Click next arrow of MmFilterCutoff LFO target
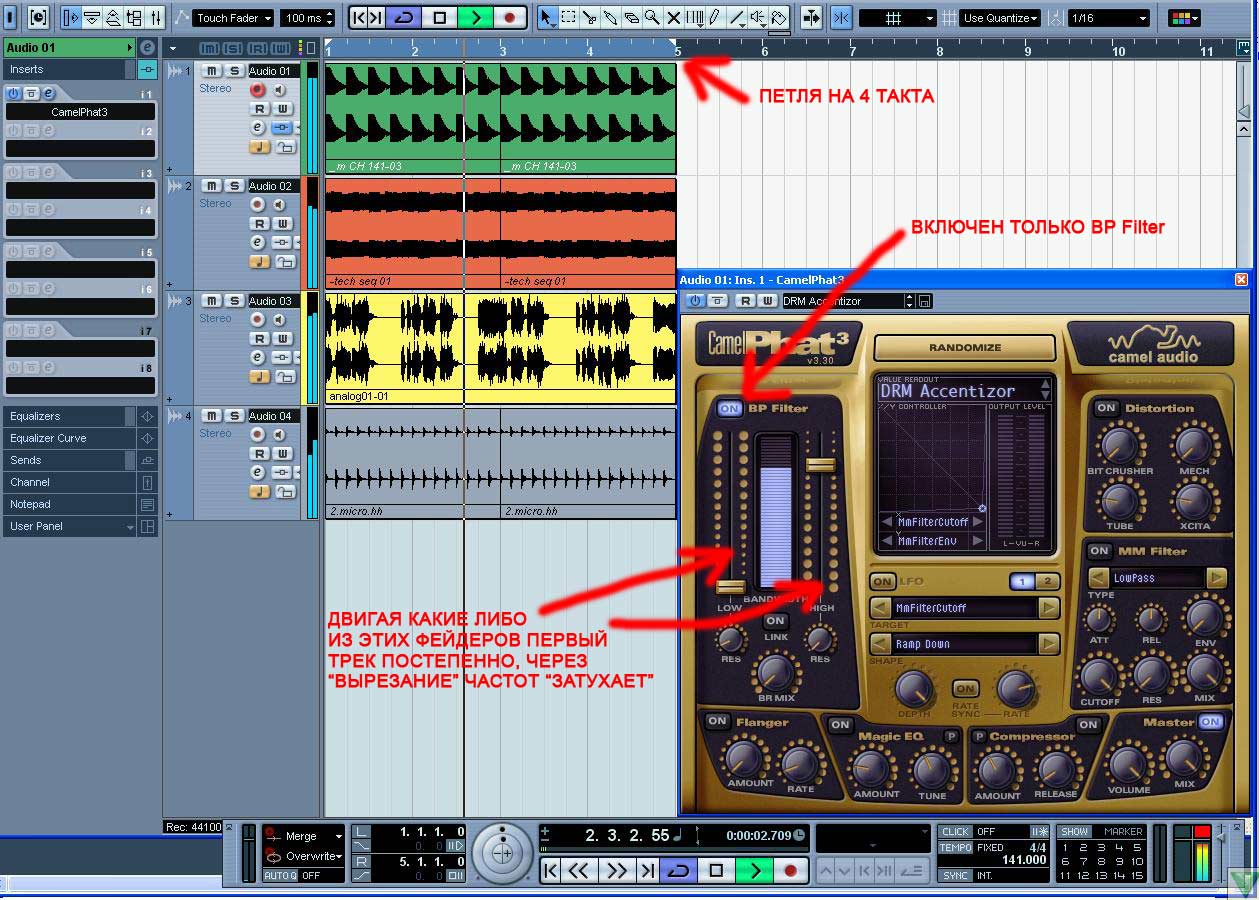Viewport: 1259px width, 900px height. pyautogui.click(x=1049, y=608)
